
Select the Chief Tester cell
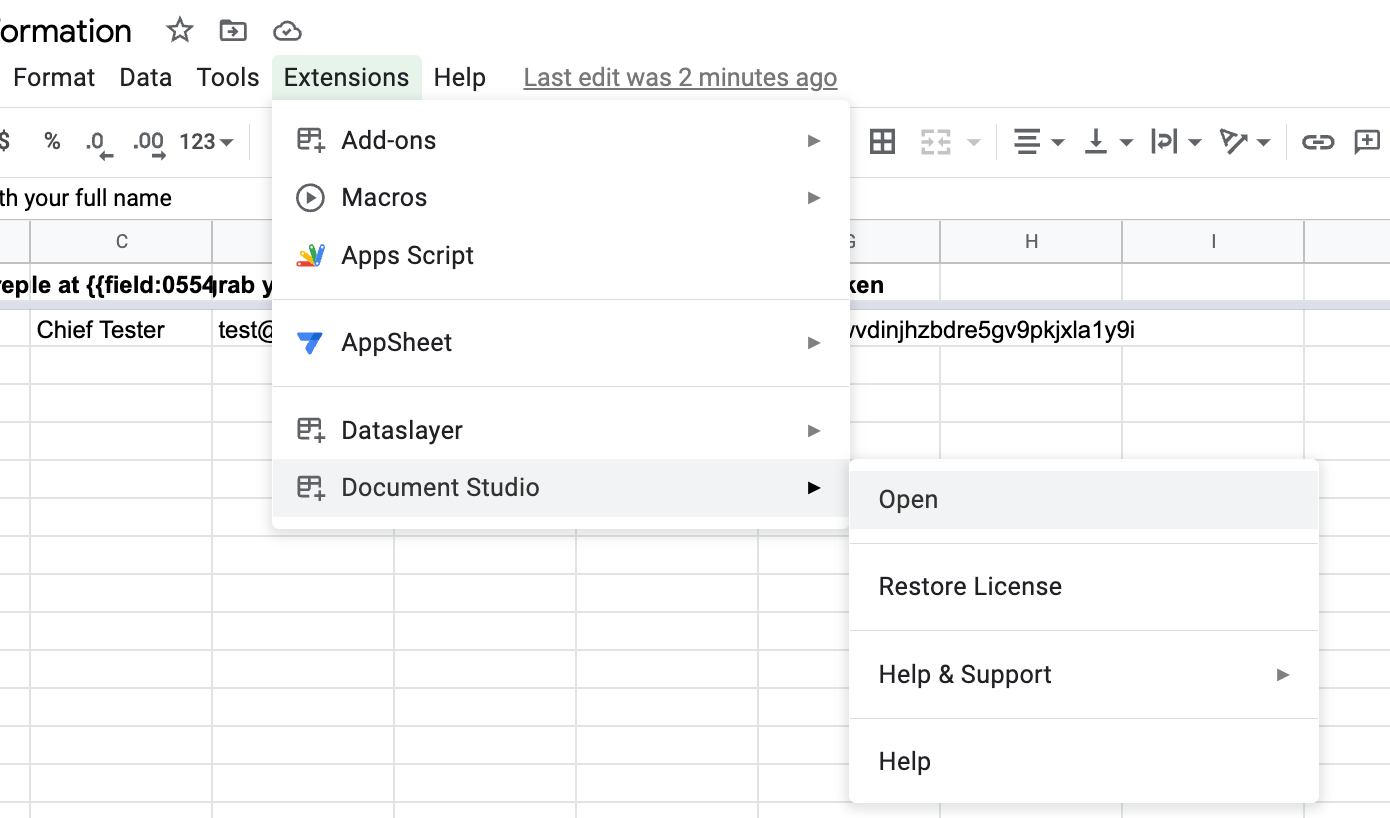pyautogui.click(x=121, y=329)
